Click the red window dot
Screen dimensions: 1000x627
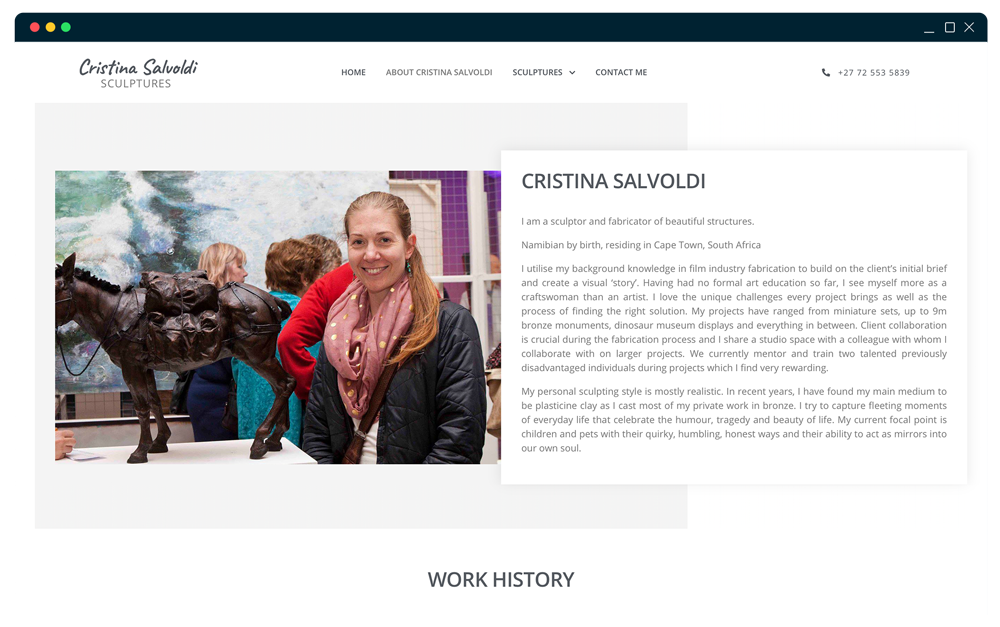[34, 27]
